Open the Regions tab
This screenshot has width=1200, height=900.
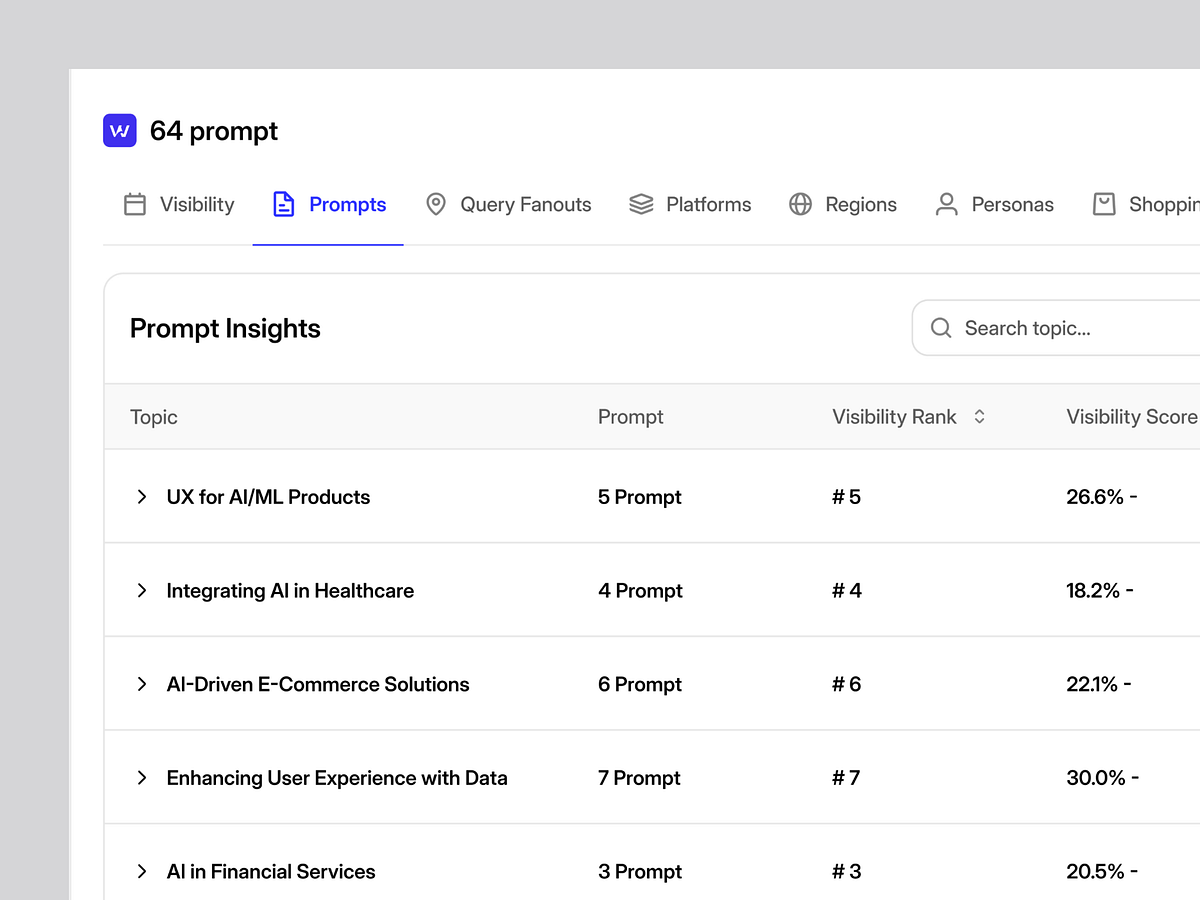(x=843, y=204)
